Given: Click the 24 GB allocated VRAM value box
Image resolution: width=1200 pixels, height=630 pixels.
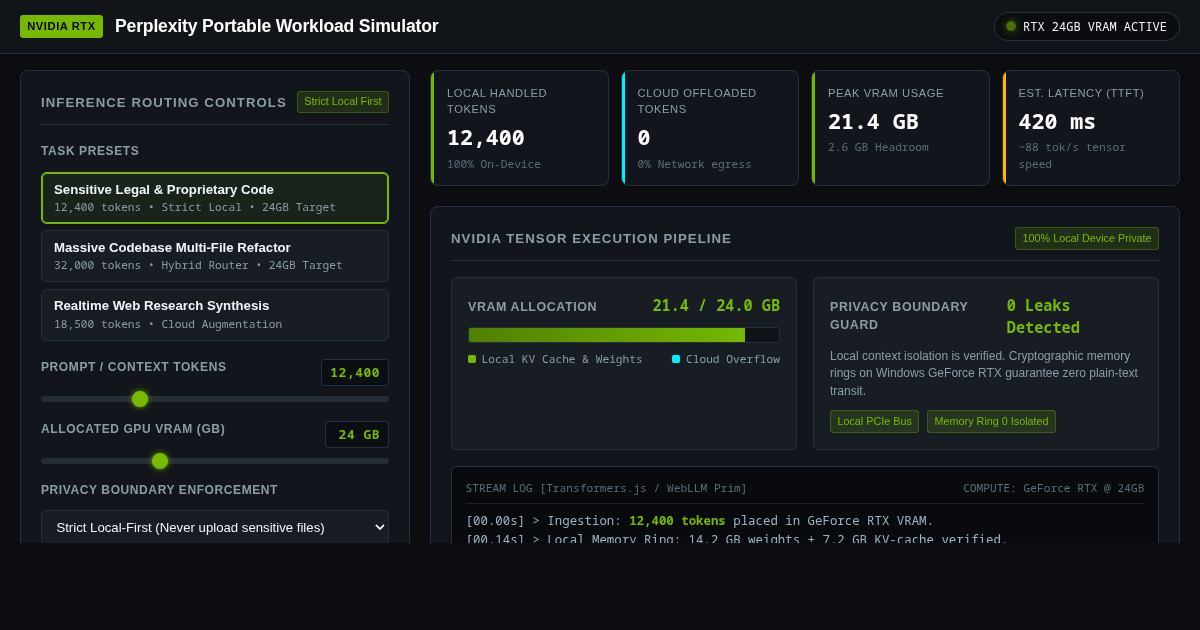Looking at the screenshot, I should point(357,435).
